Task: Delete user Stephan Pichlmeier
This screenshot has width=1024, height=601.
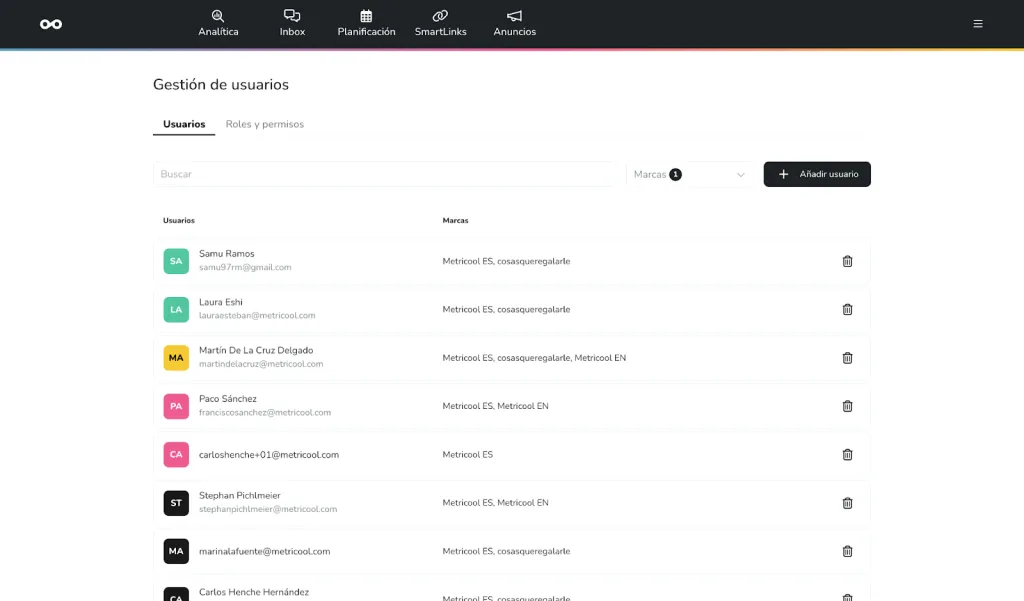Action: [x=847, y=503]
